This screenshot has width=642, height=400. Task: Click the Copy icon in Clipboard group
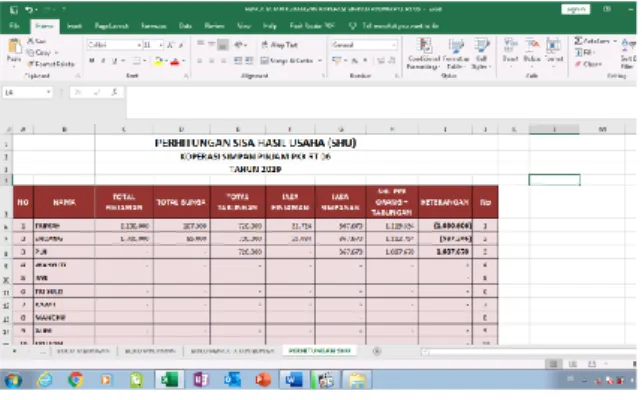pos(30,52)
